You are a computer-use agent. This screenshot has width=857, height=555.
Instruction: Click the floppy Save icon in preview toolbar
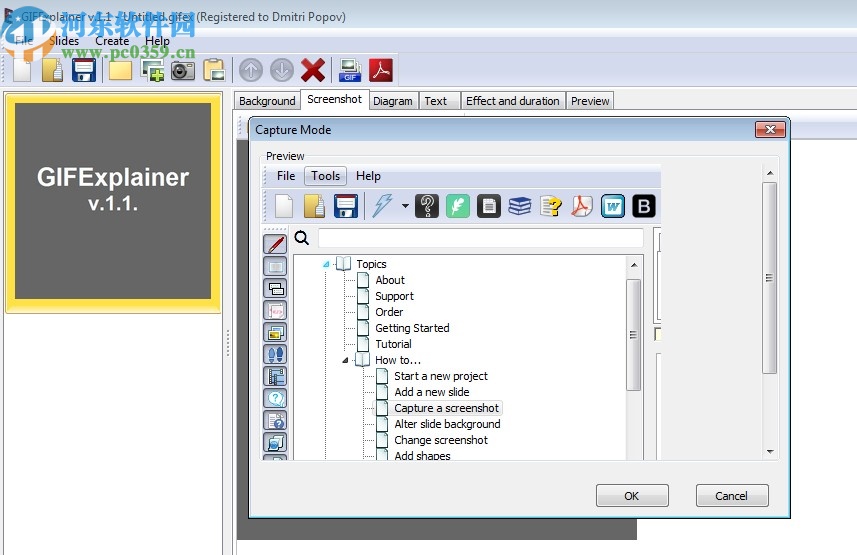346,206
